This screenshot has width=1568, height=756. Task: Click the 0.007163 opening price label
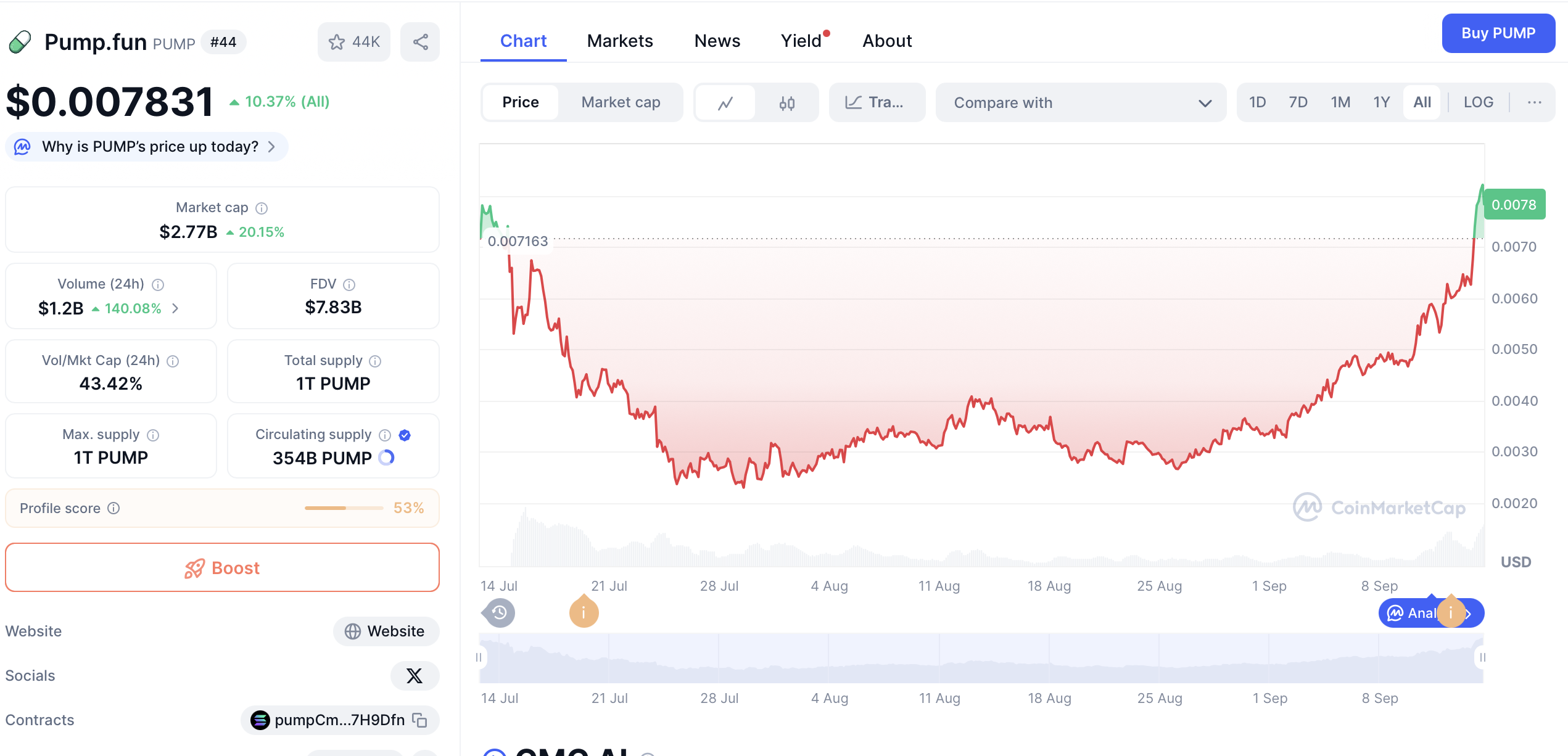(518, 241)
